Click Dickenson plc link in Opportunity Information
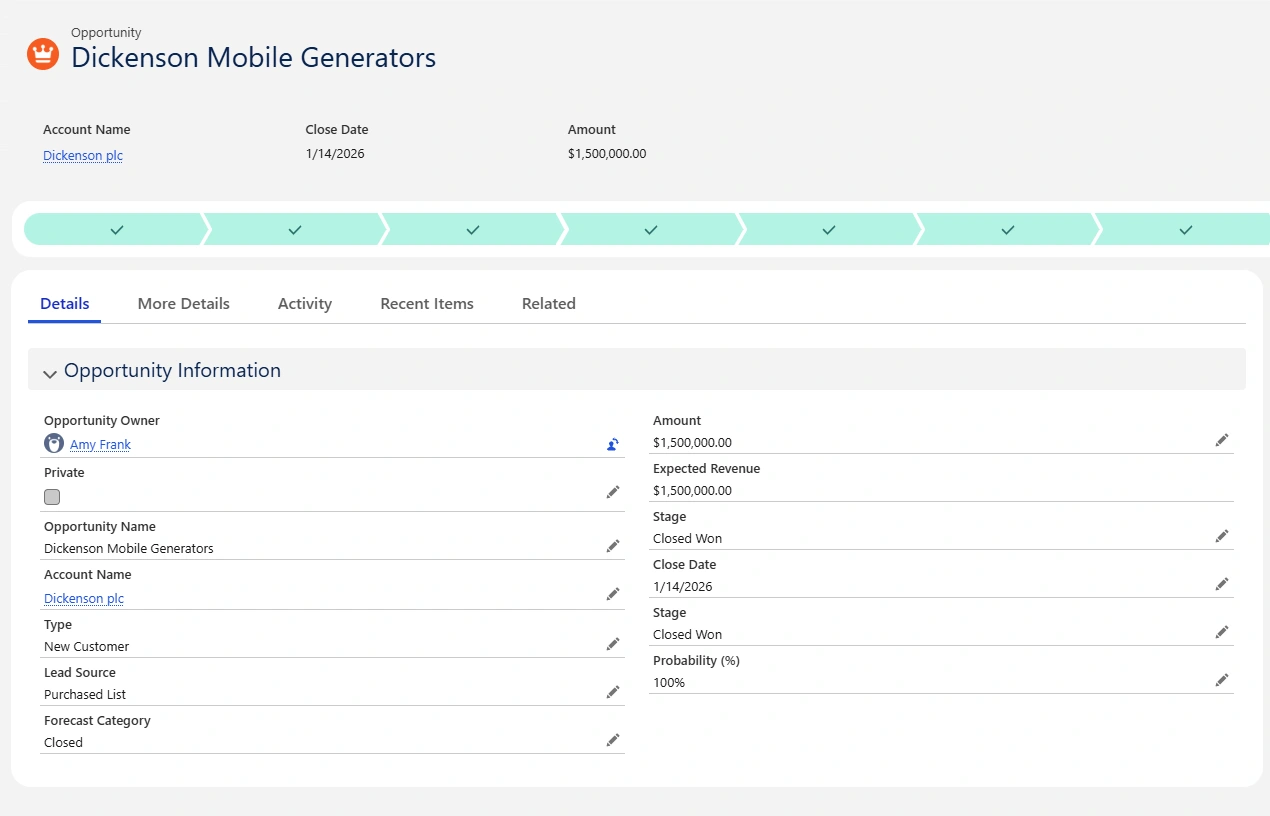 click(84, 599)
